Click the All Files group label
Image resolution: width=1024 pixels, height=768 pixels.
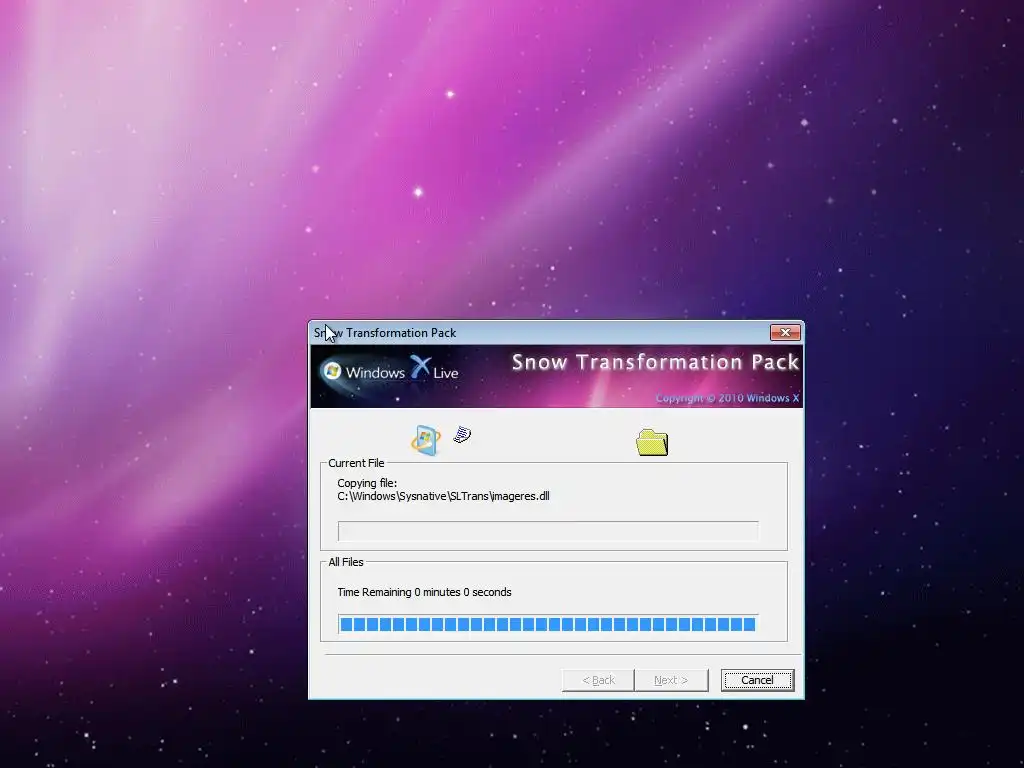[345, 562]
